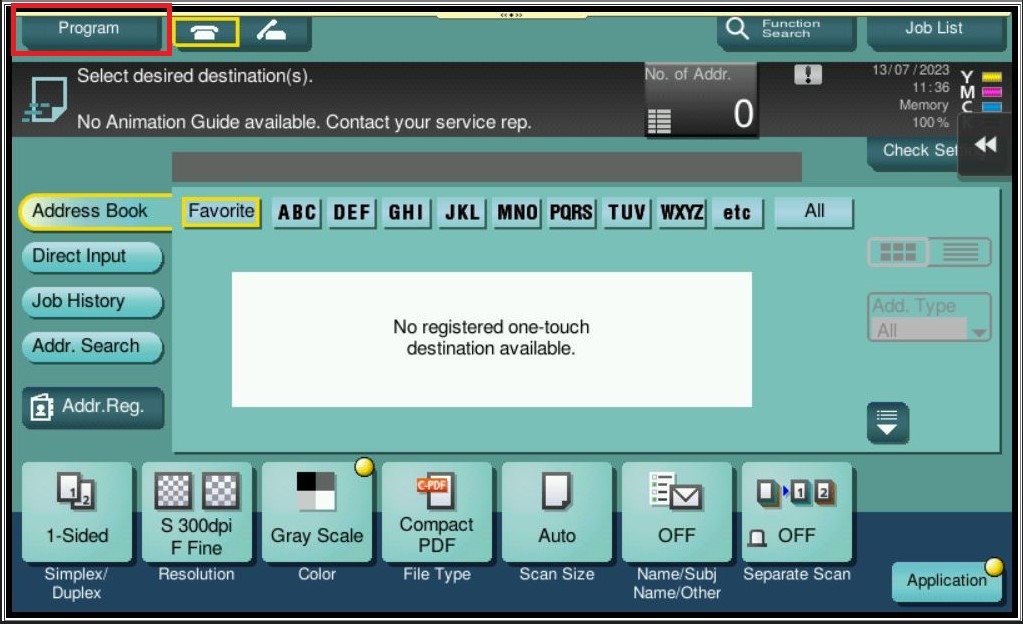Image resolution: width=1023 pixels, height=624 pixels.
Task: Select the Direct Input tab
Action: pos(90,256)
